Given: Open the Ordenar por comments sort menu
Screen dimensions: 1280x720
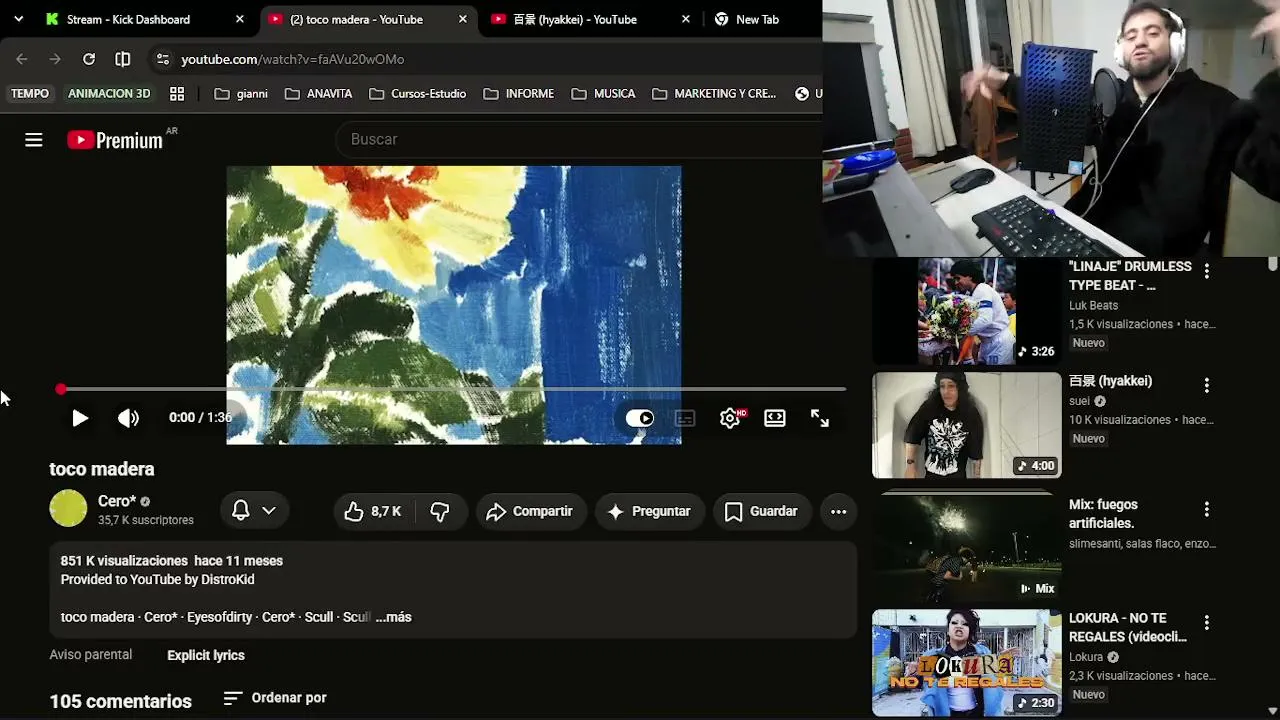Looking at the screenshot, I should click(x=275, y=698).
